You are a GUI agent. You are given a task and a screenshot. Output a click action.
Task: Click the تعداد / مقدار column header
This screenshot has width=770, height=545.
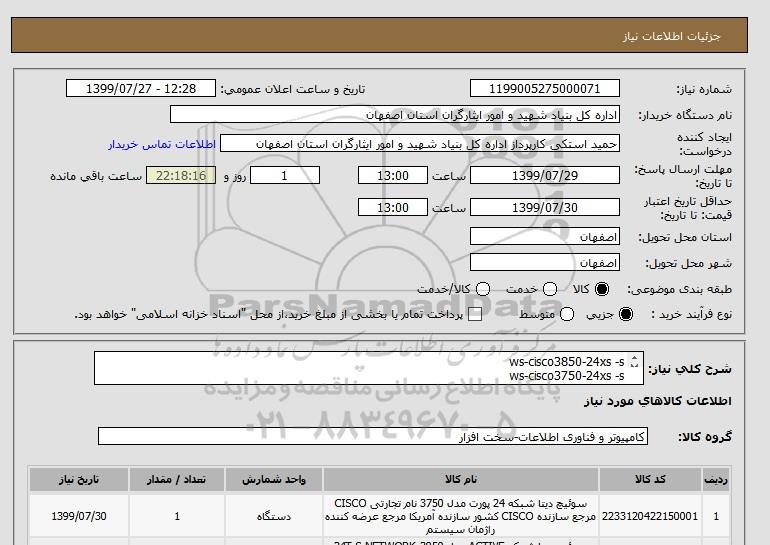(177, 479)
